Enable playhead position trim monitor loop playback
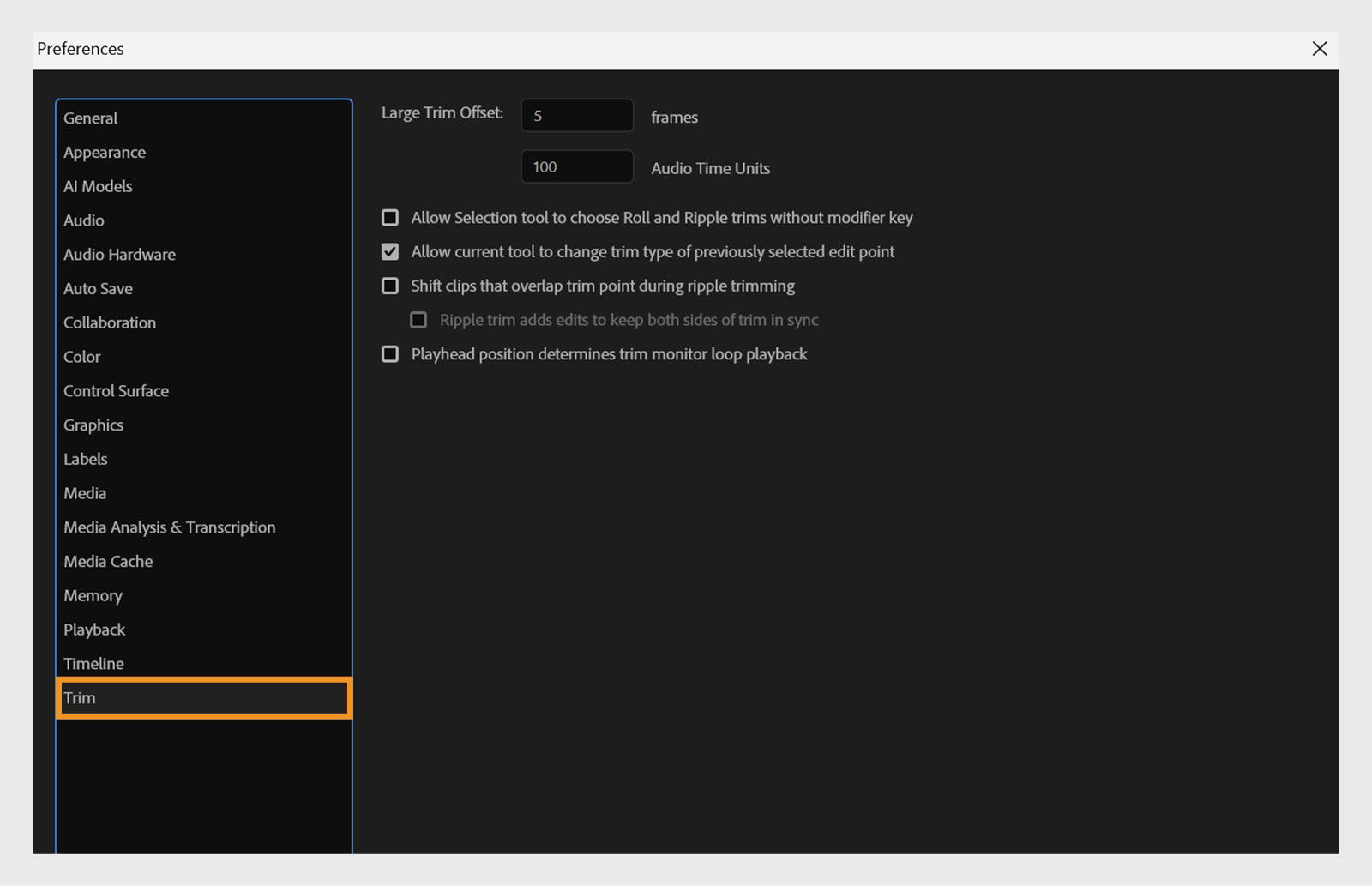The image size is (1372, 886). pyautogui.click(x=390, y=353)
